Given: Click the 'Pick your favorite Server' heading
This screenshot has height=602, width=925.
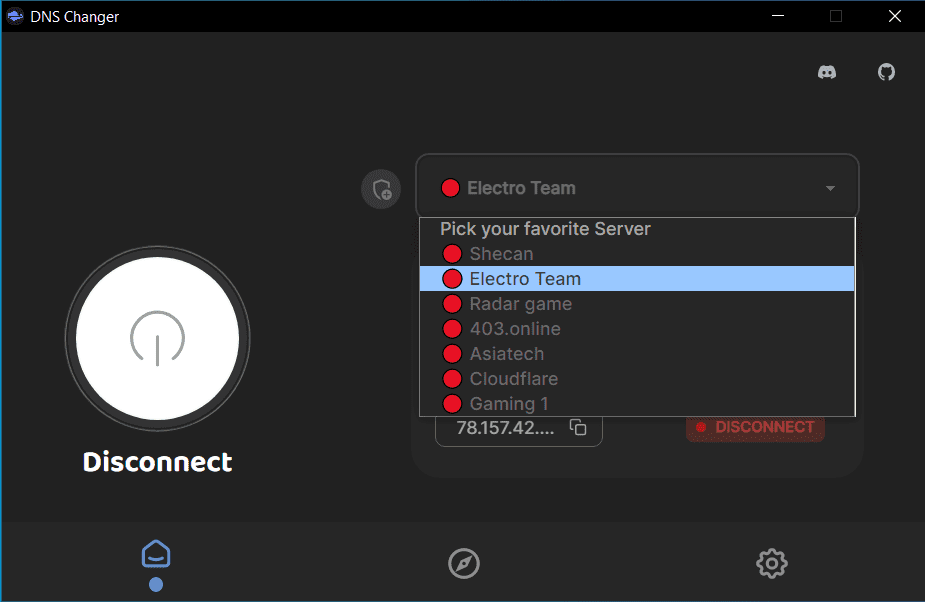Looking at the screenshot, I should (x=545, y=229).
